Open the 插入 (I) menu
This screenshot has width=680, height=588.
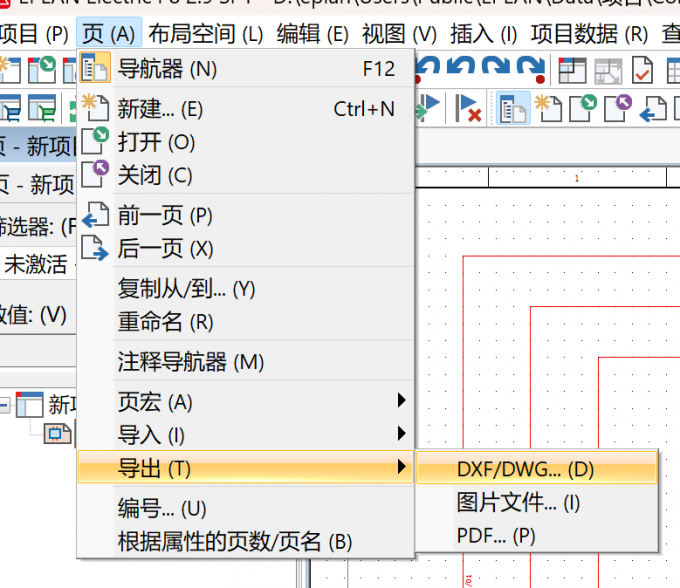click(x=484, y=33)
